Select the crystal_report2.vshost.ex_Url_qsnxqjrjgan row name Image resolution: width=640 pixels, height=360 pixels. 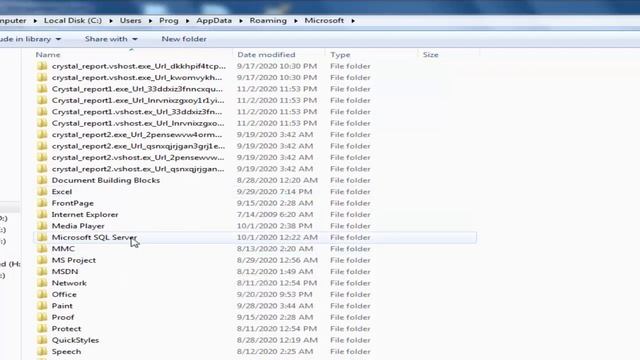(138, 169)
